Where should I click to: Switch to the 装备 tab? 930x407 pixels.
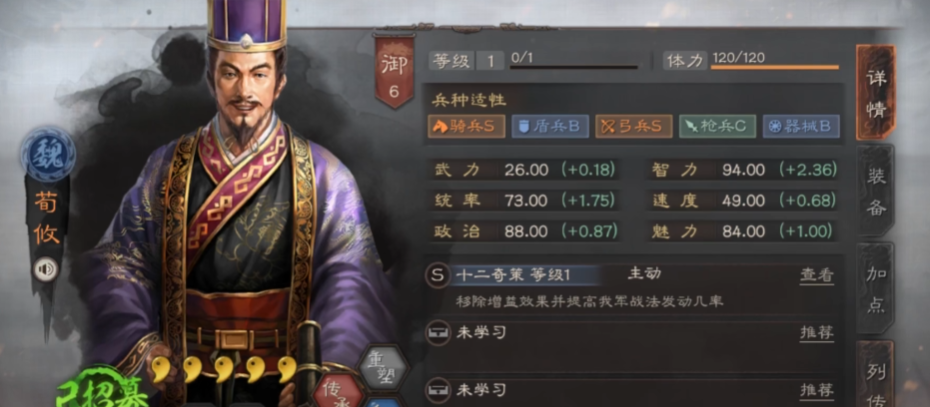point(875,192)
